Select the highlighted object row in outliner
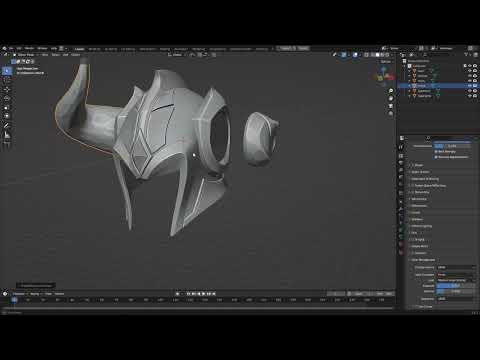 pos(438,86)
